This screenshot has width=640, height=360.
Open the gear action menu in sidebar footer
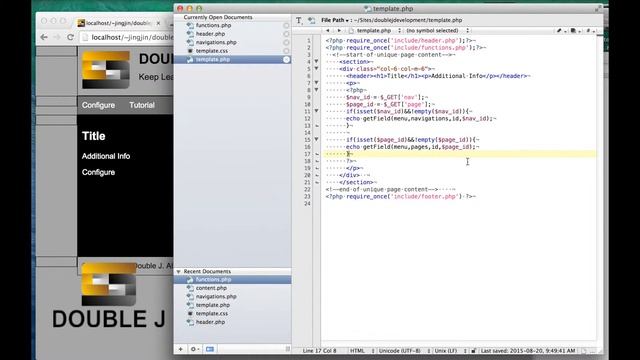(x=194, y=349)
